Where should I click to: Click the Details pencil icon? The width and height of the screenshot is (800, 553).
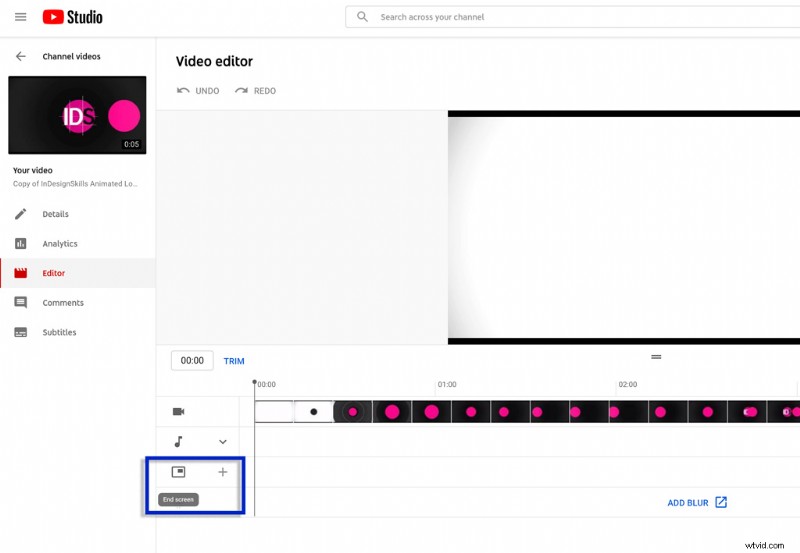click(x=20, y=214)
